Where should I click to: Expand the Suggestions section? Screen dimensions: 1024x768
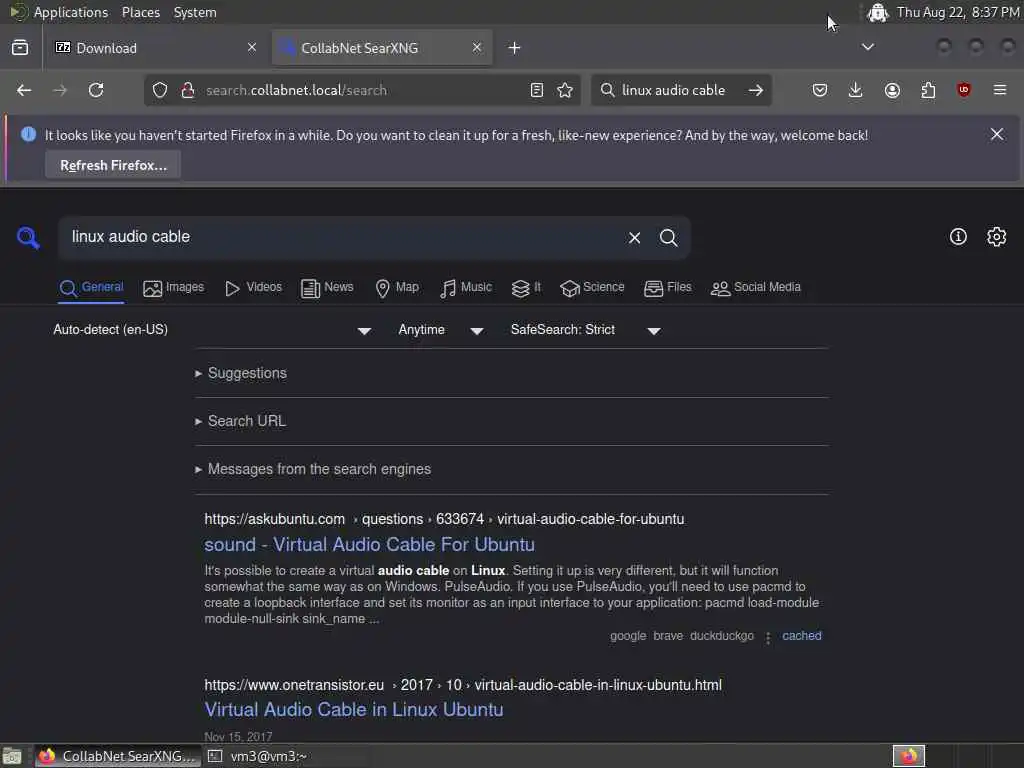241,373
